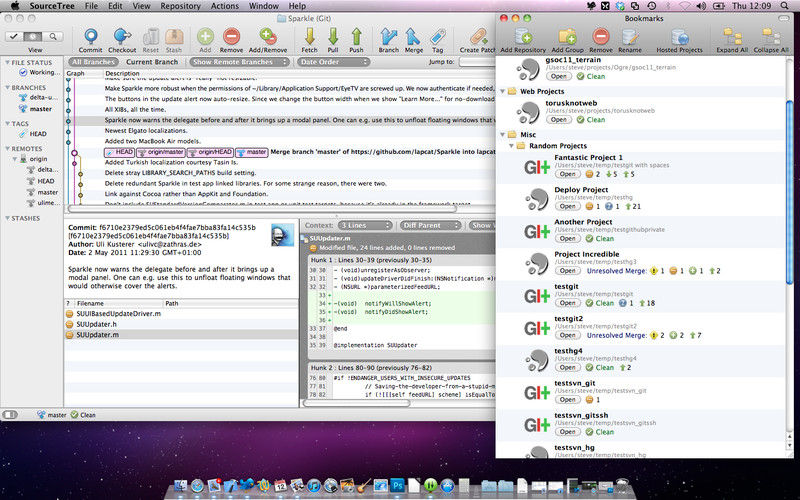Collapse the Web Projects group
Screen dimensions: 800x500
click(503, 91)
